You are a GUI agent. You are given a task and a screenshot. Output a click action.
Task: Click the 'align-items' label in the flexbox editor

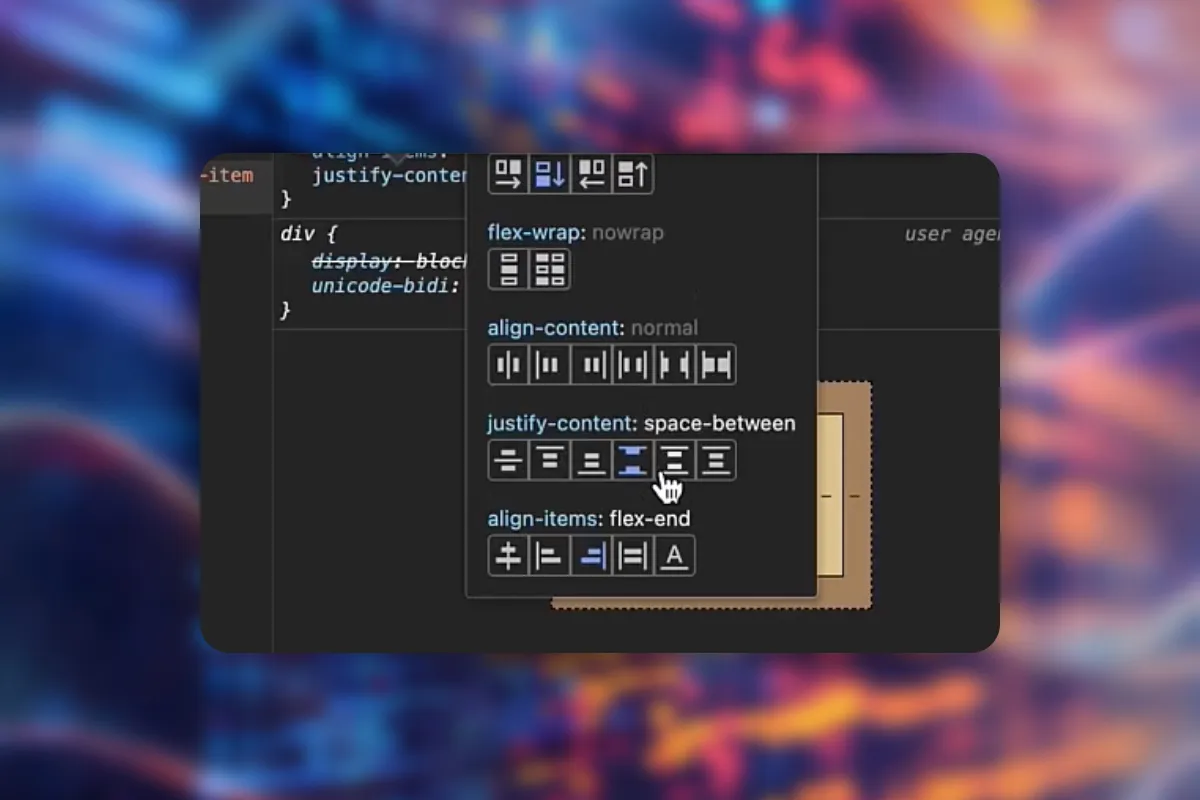point(543,519)
